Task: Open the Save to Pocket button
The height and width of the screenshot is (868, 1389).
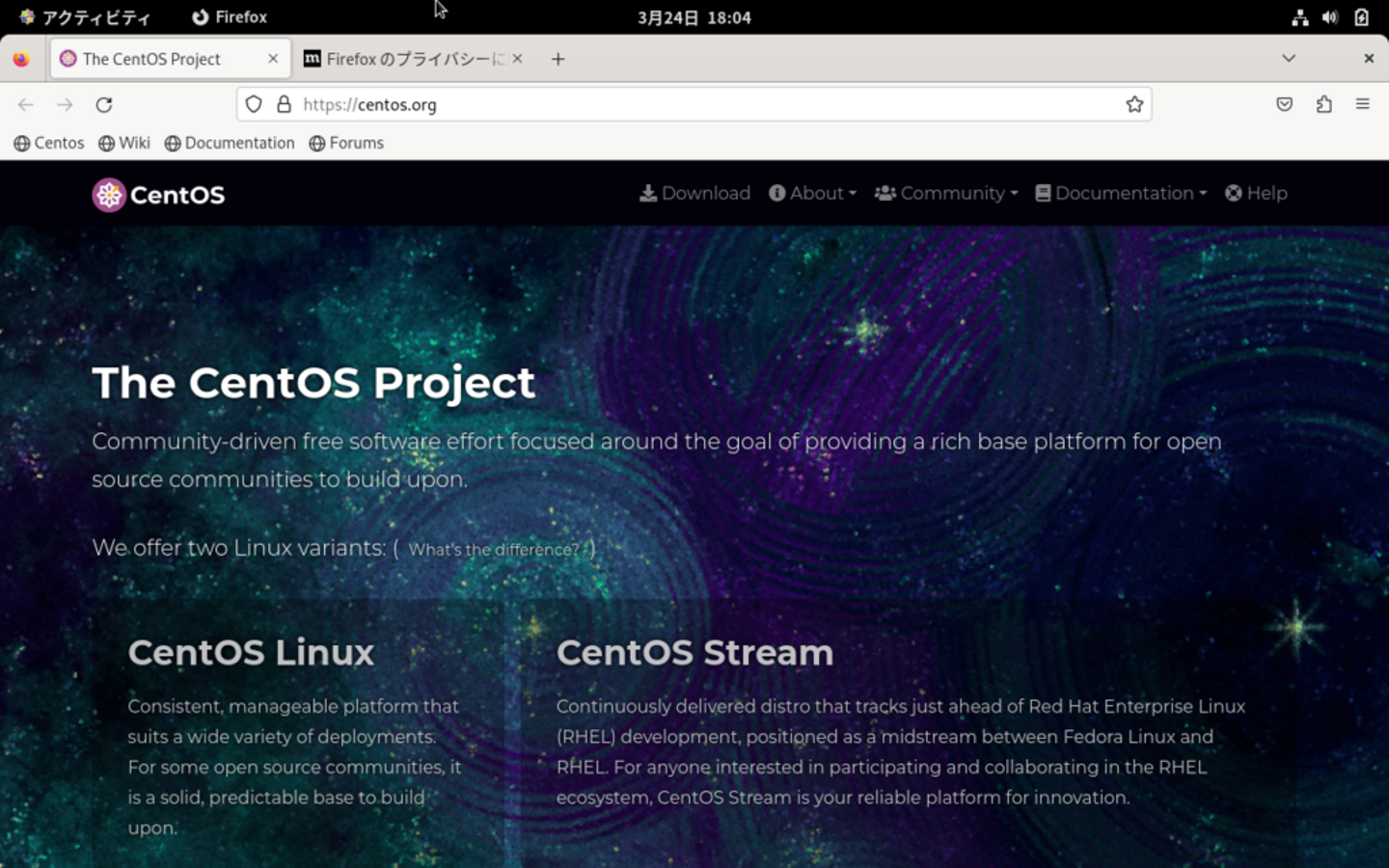Action: click(x=1284, y=104)
